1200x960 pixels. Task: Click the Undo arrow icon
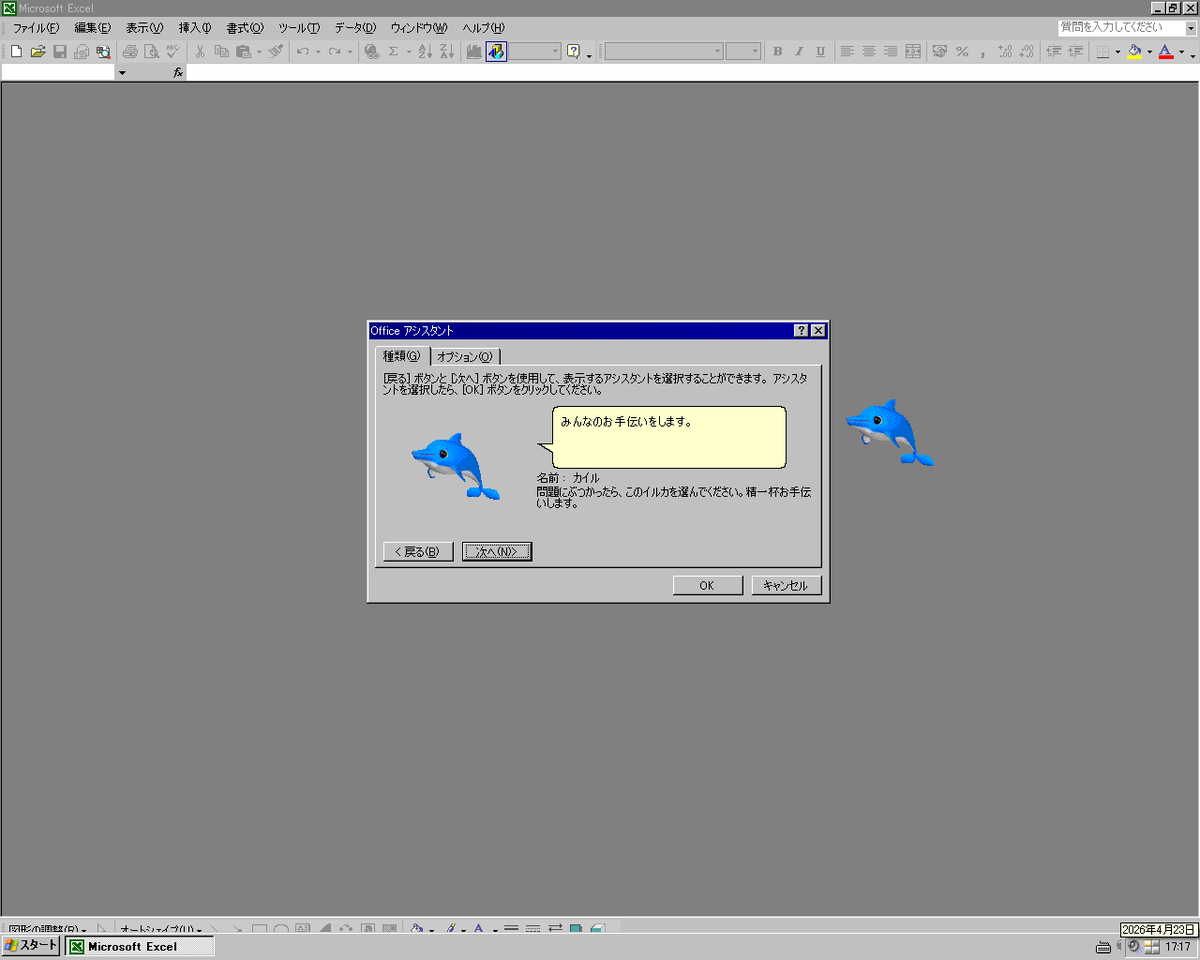coord(302,51)
